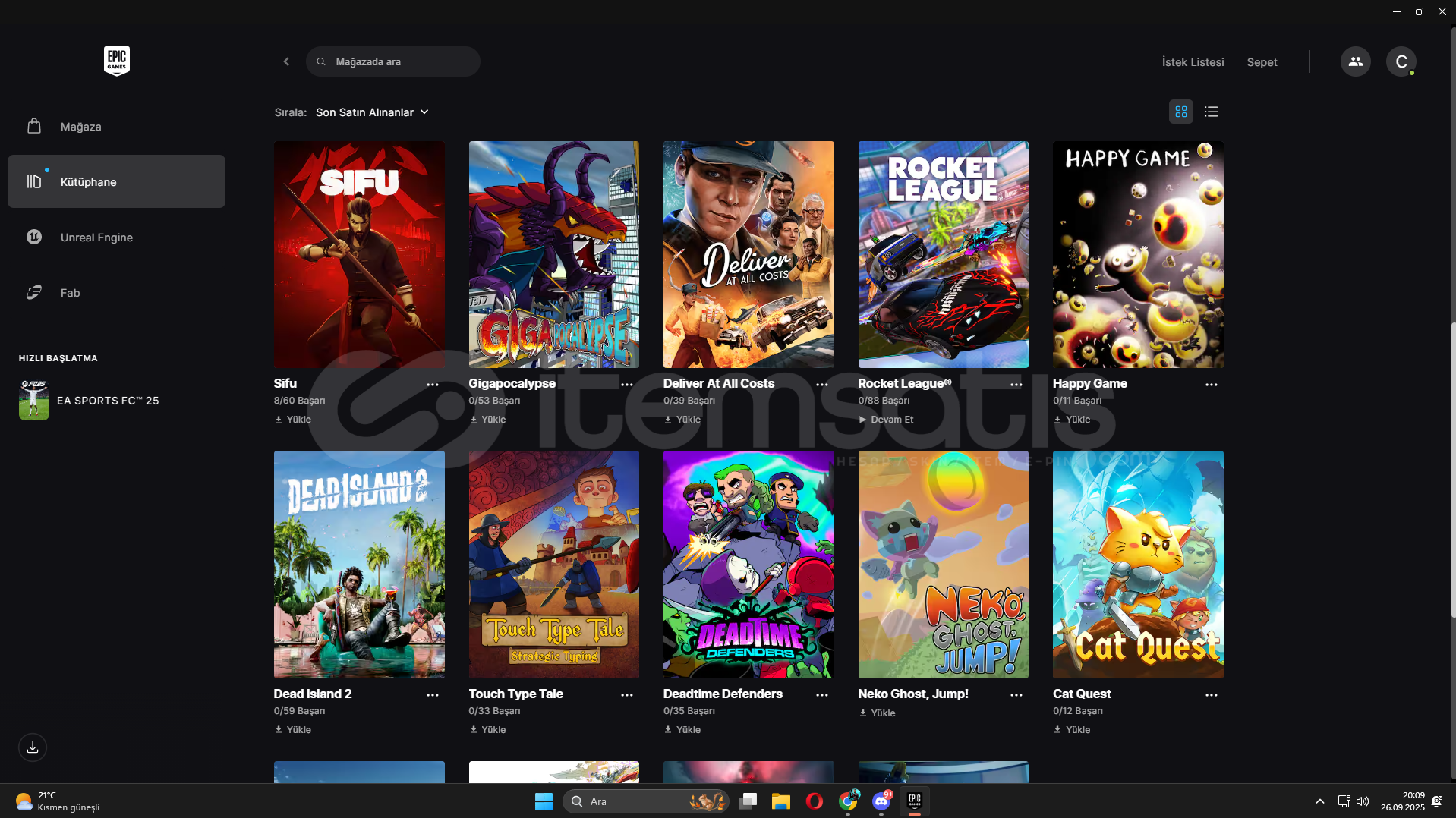
Task: Expand the Son Satın Alınanlar sort dropdown
Action: 373,112
